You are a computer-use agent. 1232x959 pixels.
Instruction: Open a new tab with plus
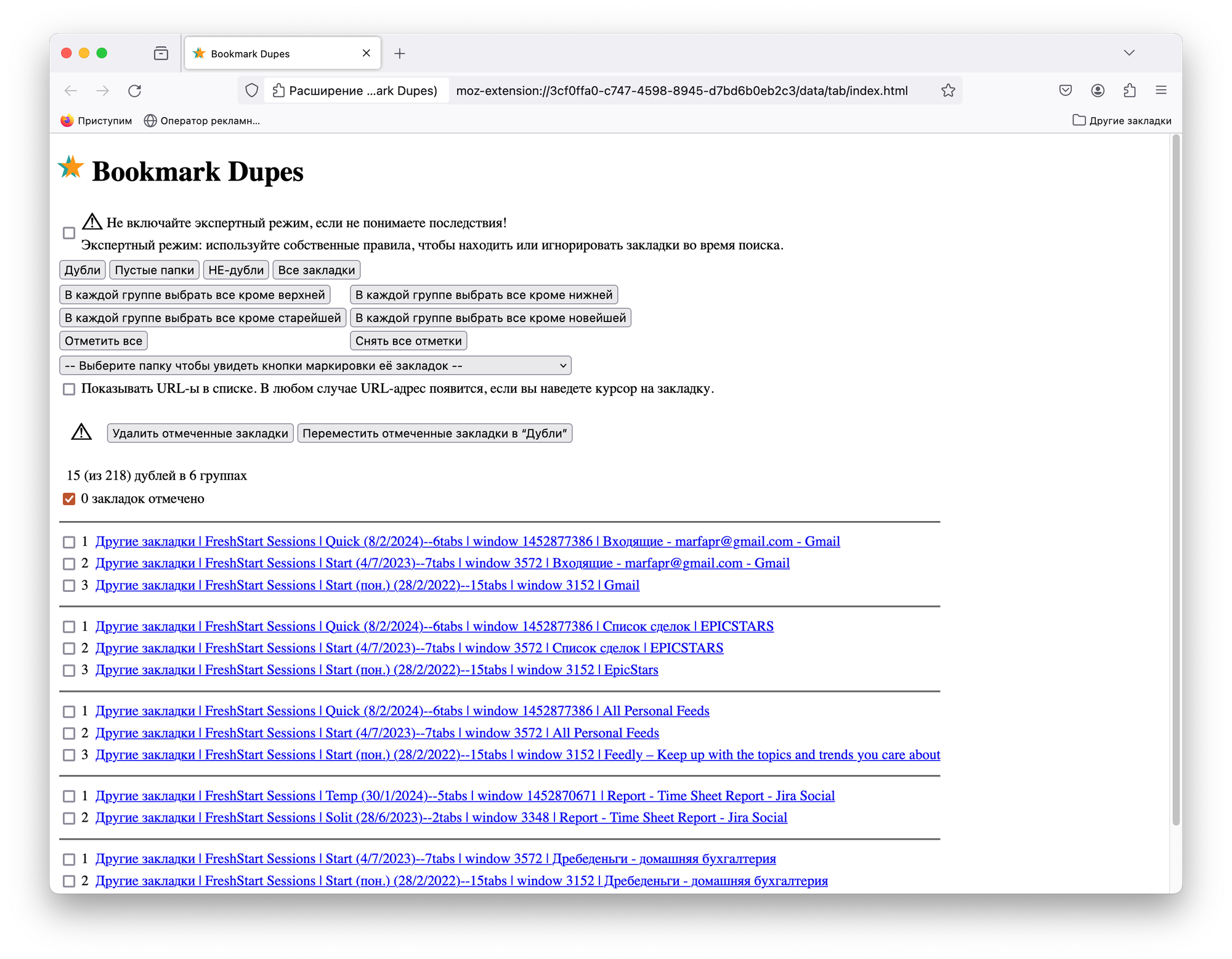click(x=399, y=54)
